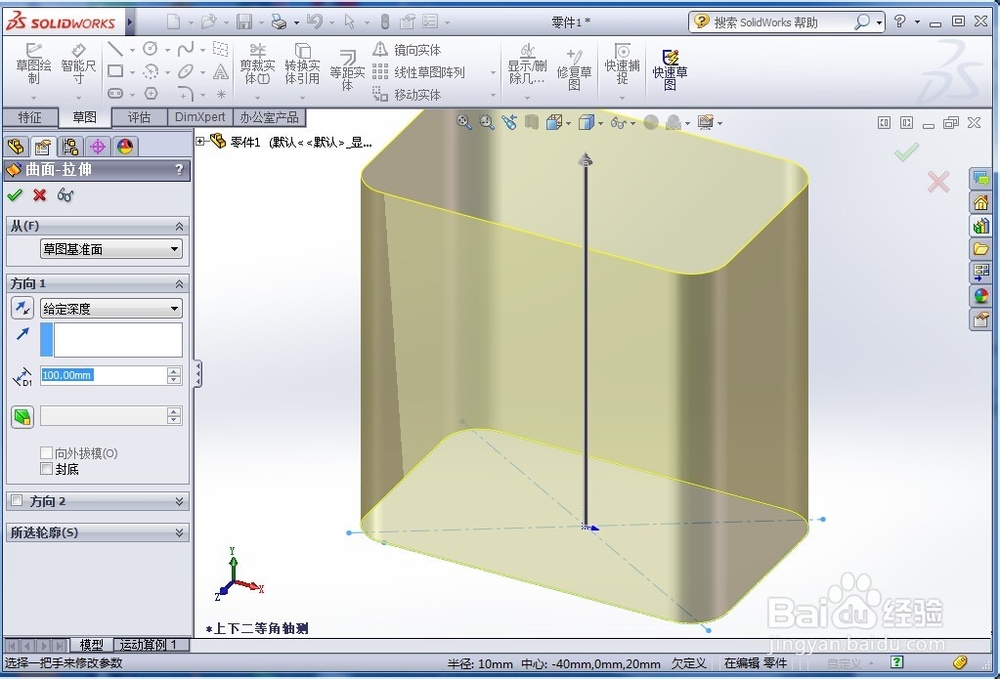
Task: Choose the Rectangle sketch tool
Action: point(115,71)
